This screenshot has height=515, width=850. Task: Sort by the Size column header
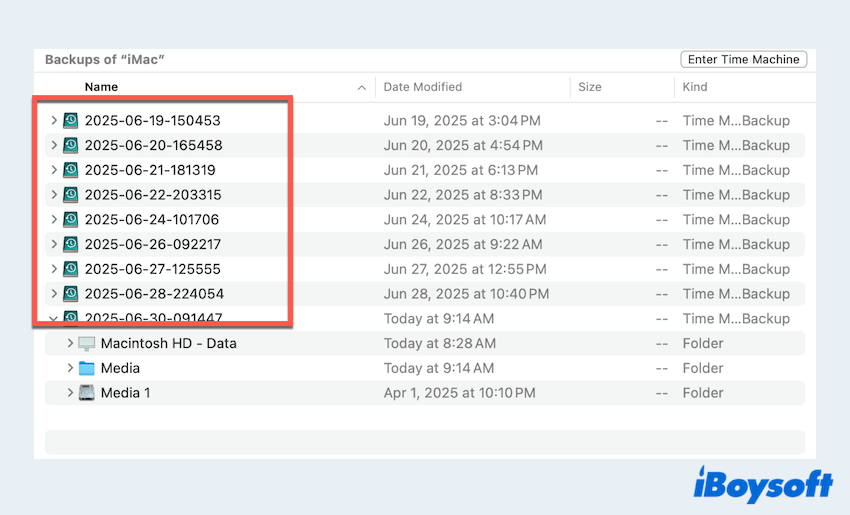[590, 87]
